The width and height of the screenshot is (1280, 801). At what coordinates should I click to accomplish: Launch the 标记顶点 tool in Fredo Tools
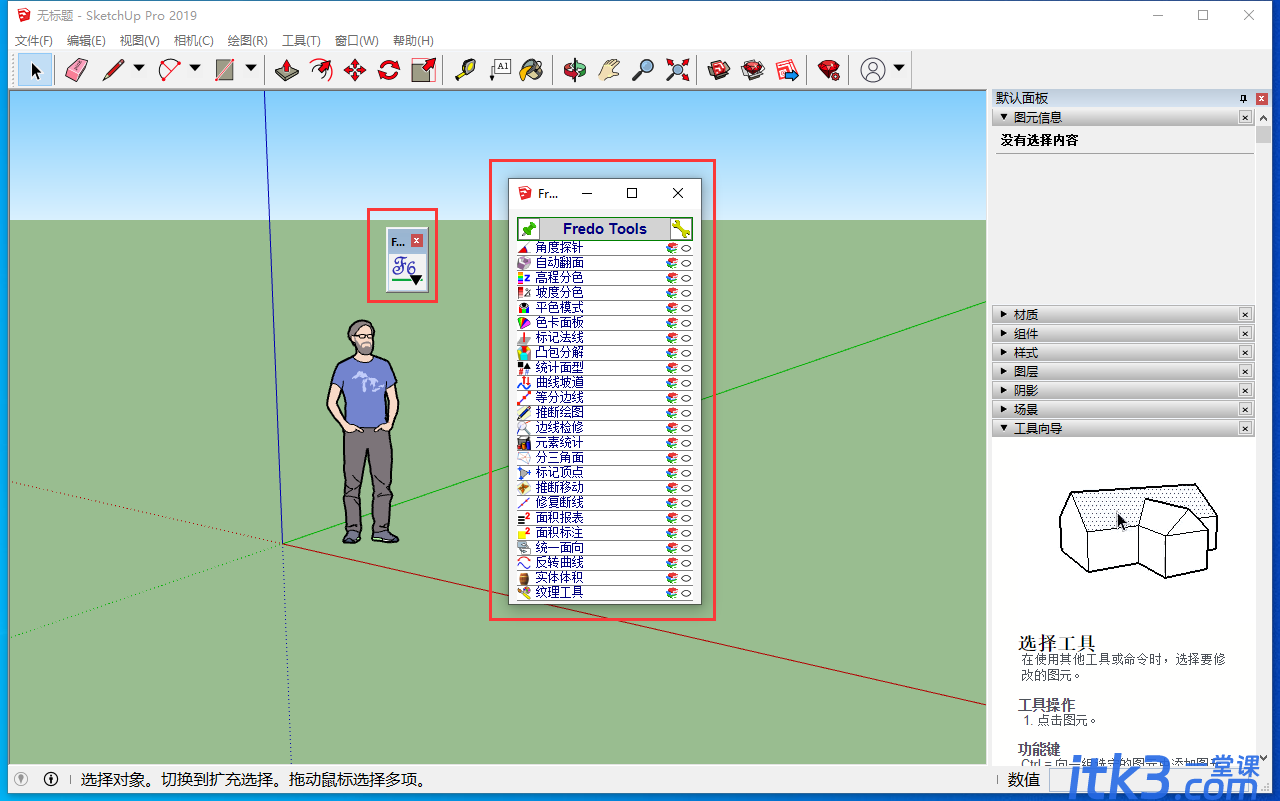(559, 473)
